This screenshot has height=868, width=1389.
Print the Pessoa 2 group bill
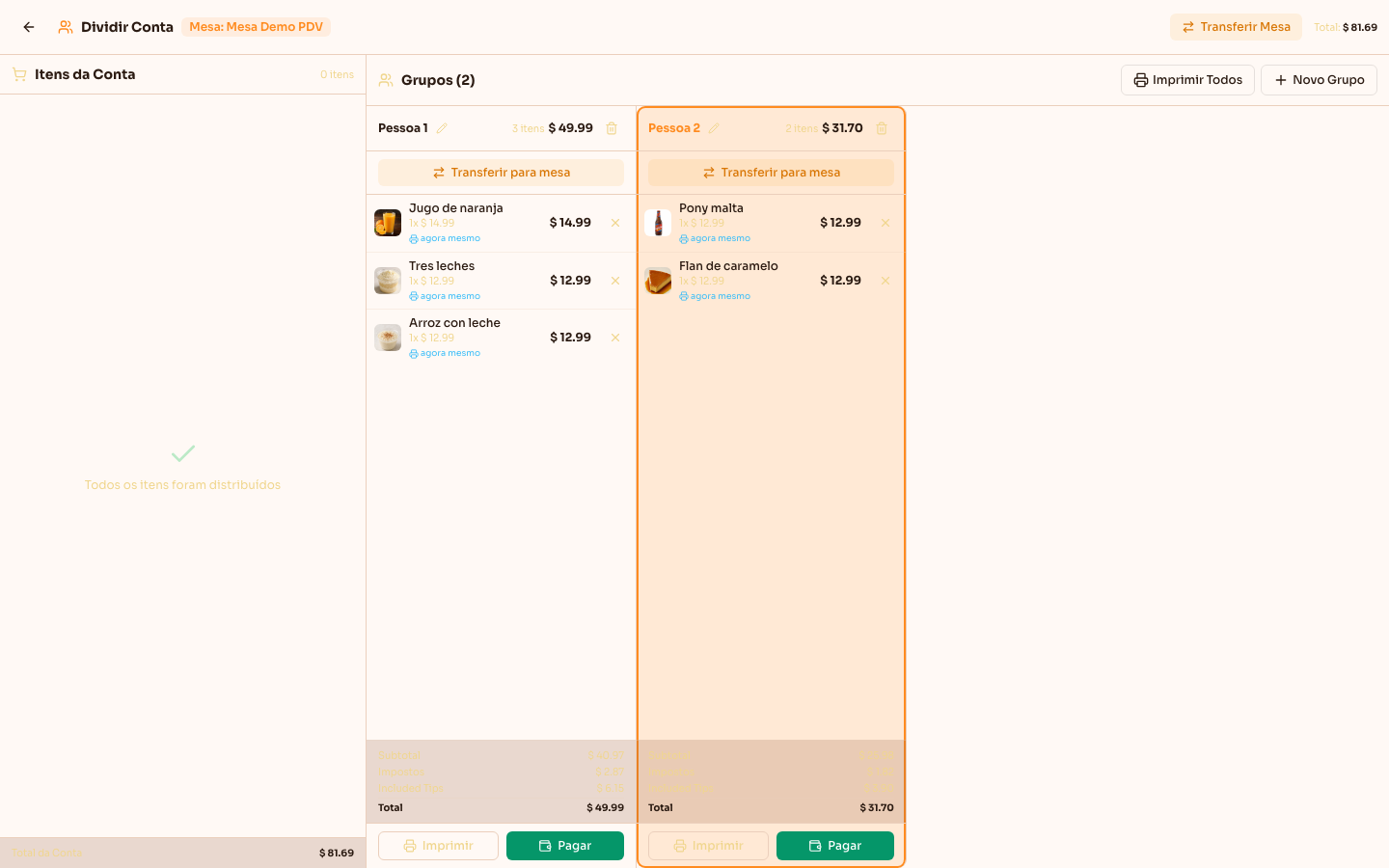[x=708, y=846]
